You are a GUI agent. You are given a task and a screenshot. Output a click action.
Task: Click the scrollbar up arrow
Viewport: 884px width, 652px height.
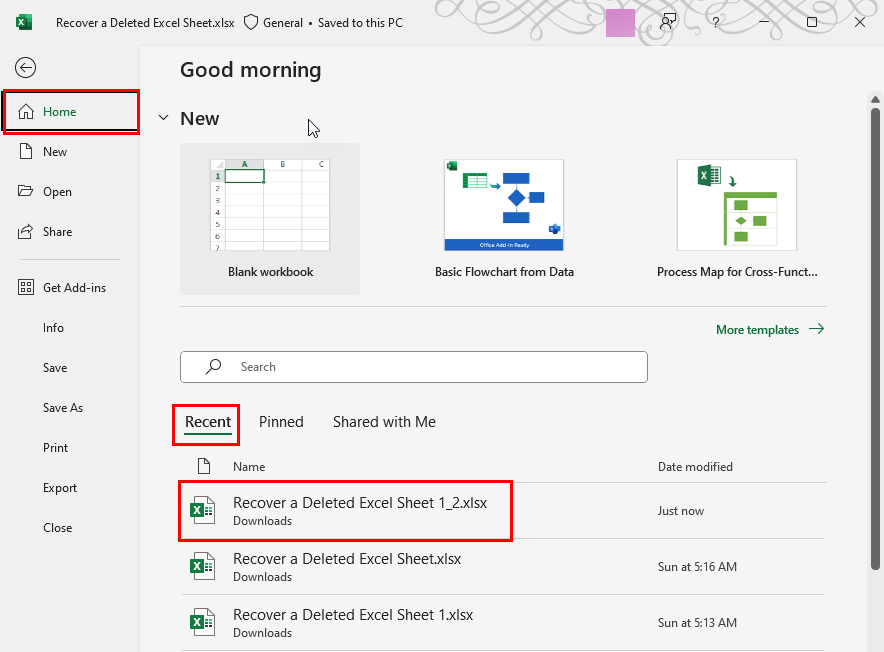[x=875, y=100]
